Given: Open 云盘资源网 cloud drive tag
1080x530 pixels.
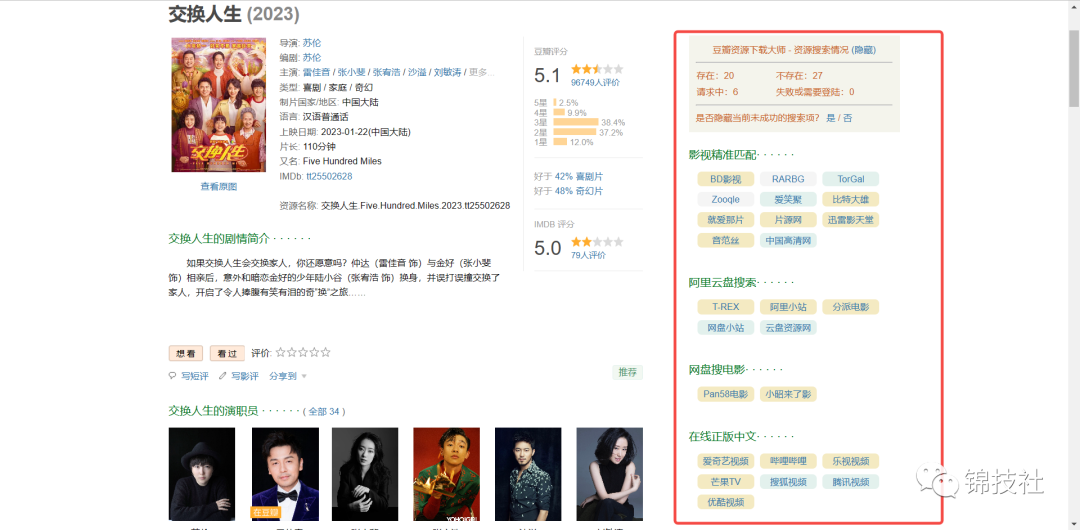Looking at the screenshot, I should tap(788, 327).
